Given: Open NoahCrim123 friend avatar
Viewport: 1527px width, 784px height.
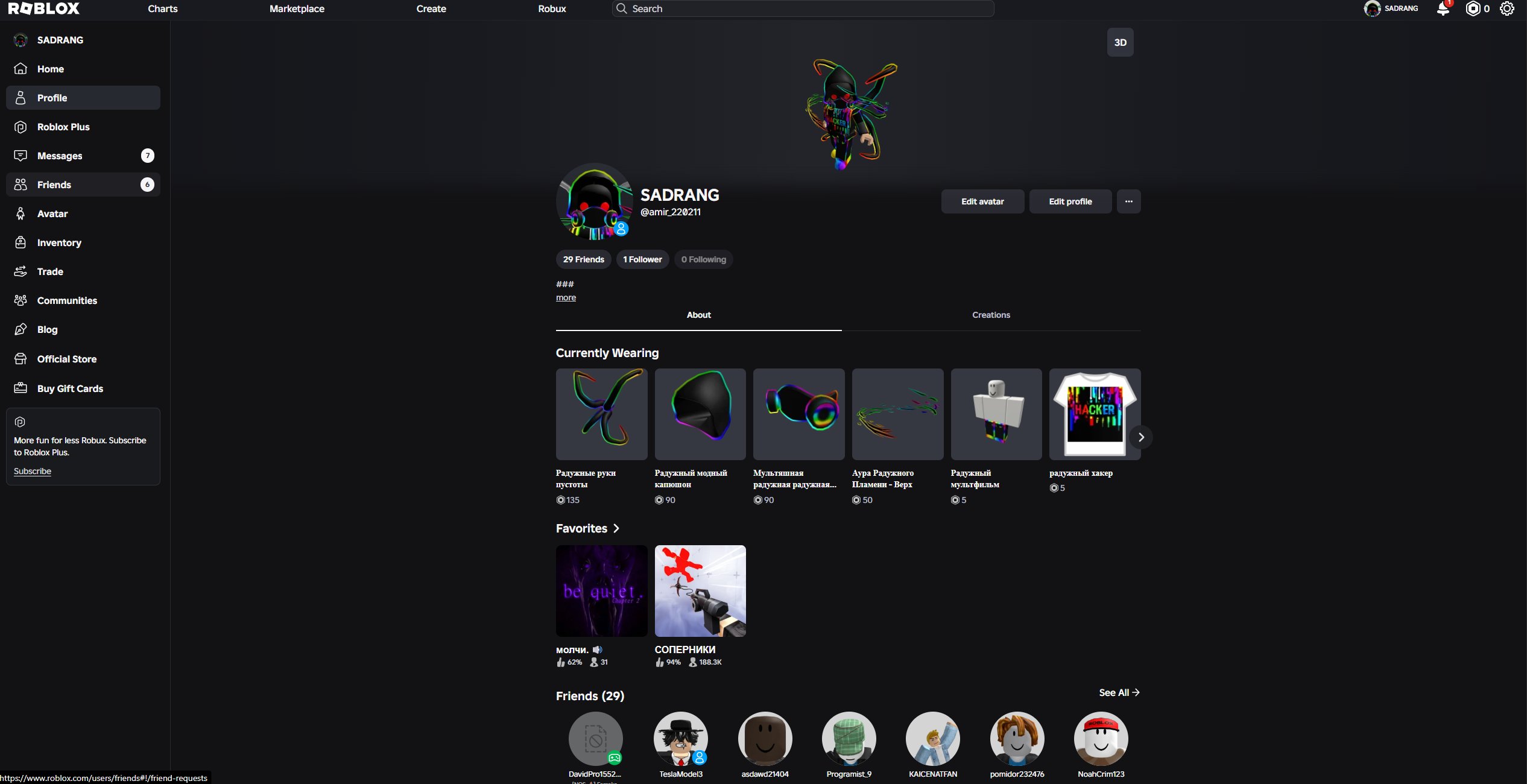Looking at the screenshot, I should click(x=1101, y=739).
